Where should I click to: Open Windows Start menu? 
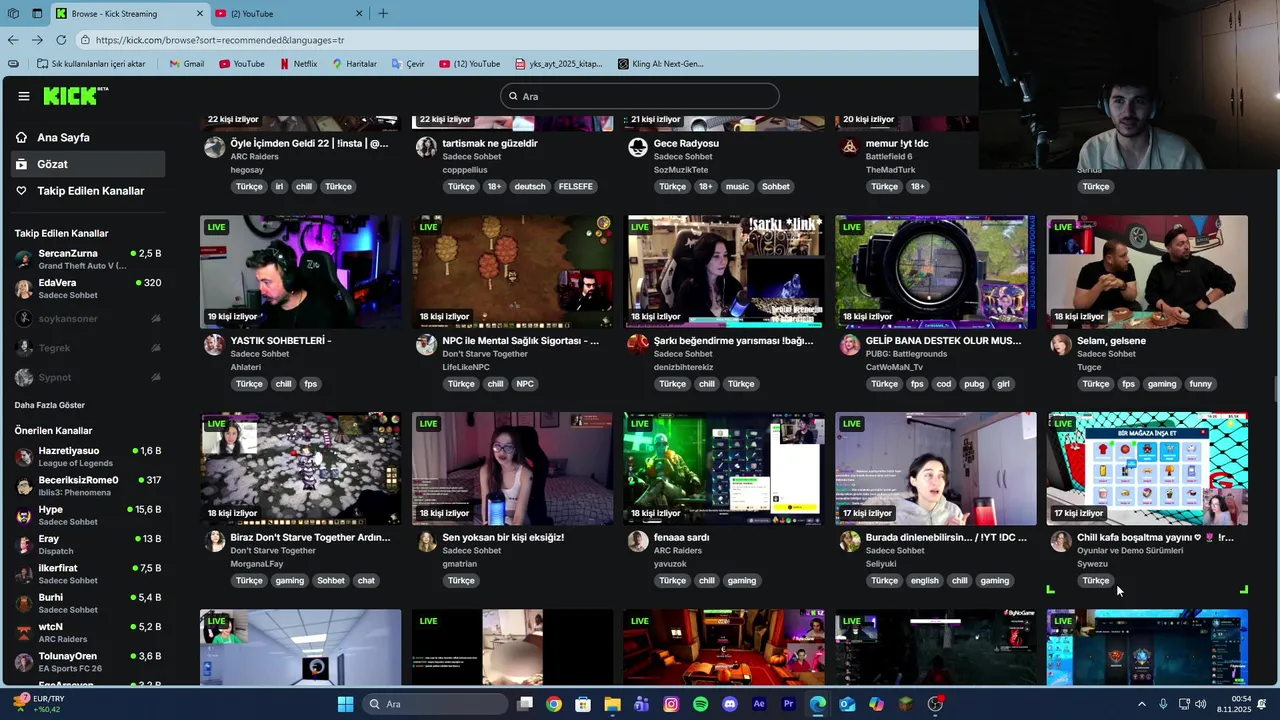point(345,704)
